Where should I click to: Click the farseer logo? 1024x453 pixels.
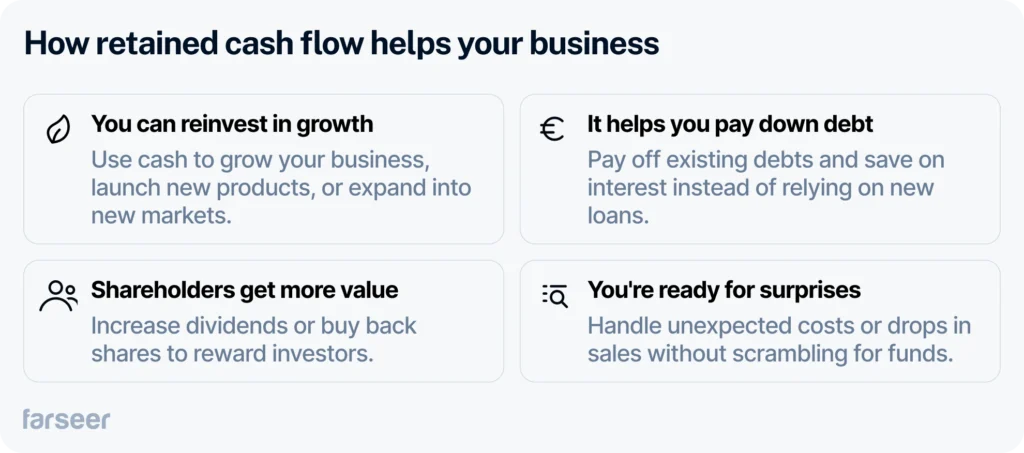pos(66,419)
